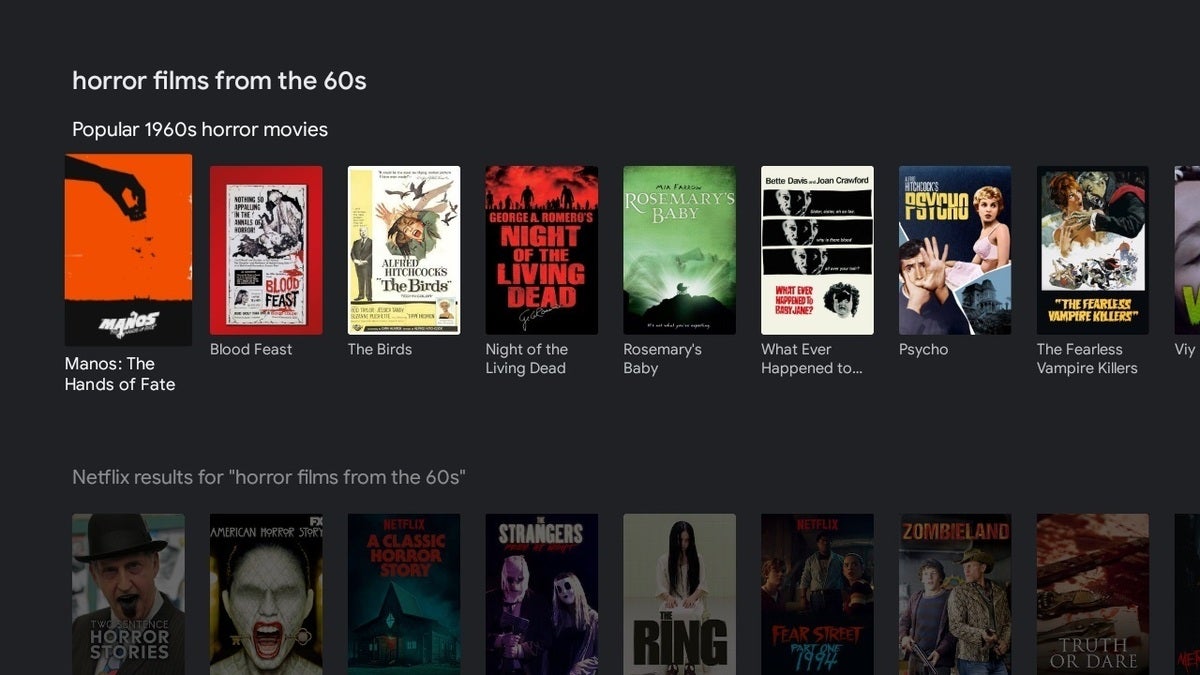Viewport: 1200px width, 675px height.
Task: Choose The Birds movie poster
Action: pyautogui.click(x=404, y=250)
